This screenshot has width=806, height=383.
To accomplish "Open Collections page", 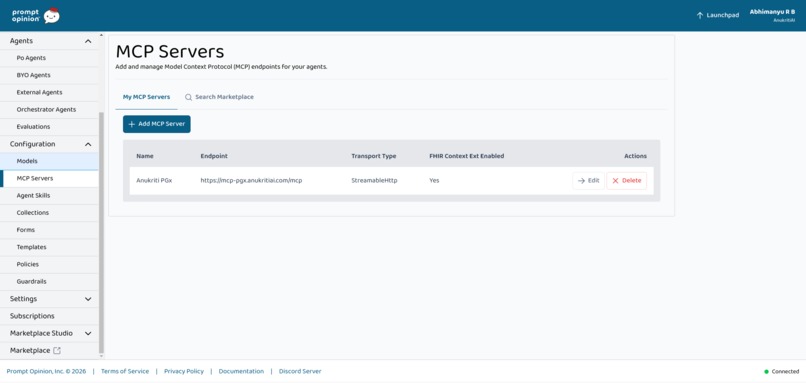I will pos(49,213).
